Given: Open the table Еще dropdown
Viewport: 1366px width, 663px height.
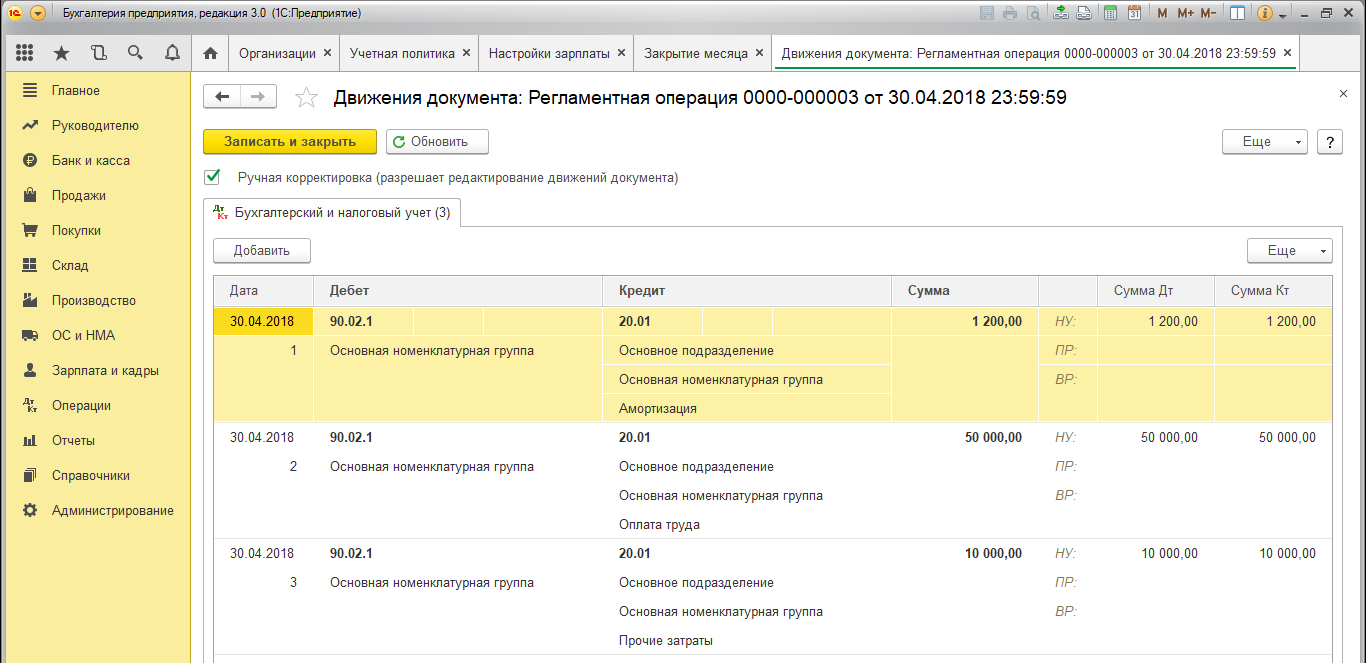Looking at the screenshot, I should click(1290, 251).
